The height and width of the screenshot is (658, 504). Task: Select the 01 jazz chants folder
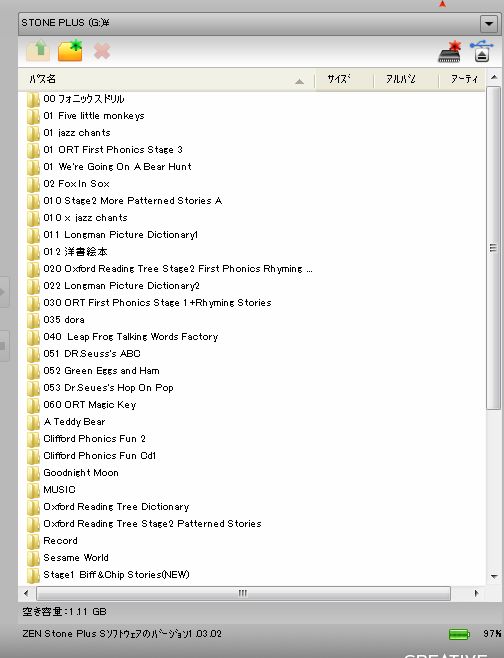tap(69, 133)
